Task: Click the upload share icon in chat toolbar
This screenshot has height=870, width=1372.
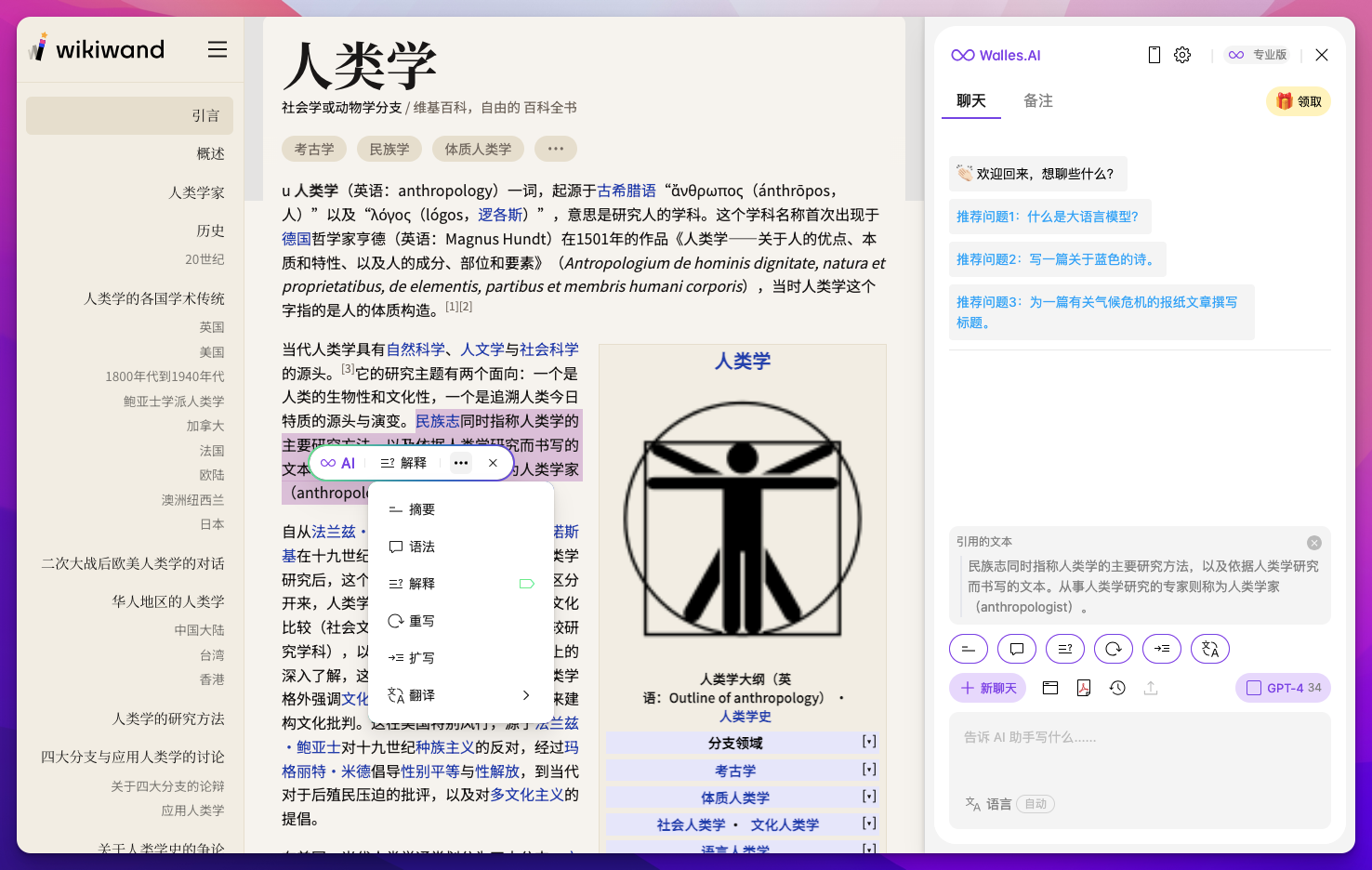Action: point(1151,688)
